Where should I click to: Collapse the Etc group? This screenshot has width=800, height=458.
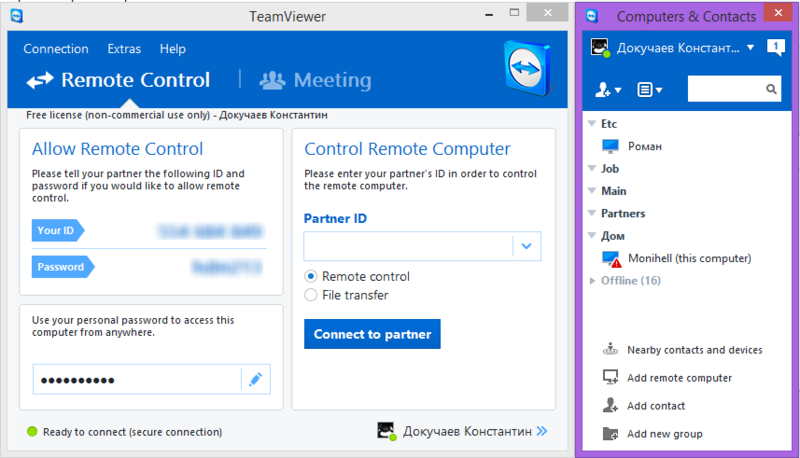point(592,123)
